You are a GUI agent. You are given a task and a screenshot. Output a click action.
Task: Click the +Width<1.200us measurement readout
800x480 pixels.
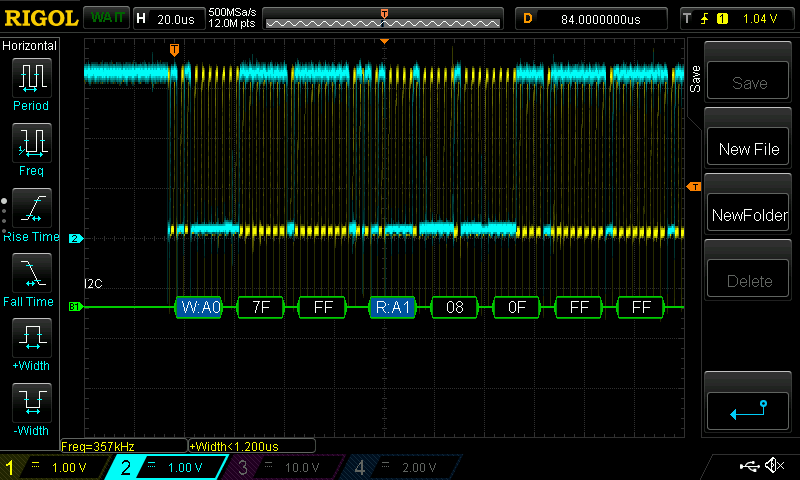(252, 446)
